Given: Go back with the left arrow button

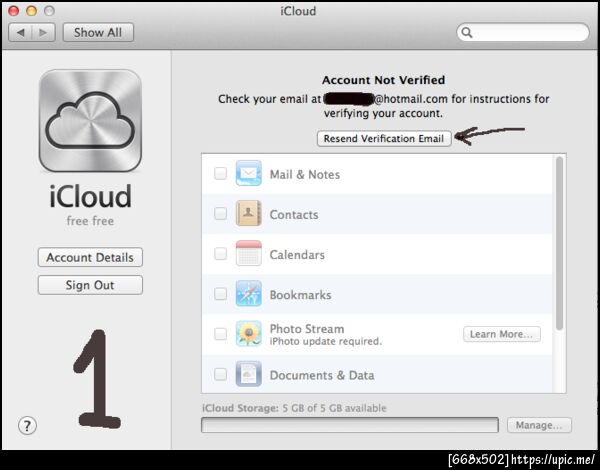Looking at the screenshot, I should 20,33.
